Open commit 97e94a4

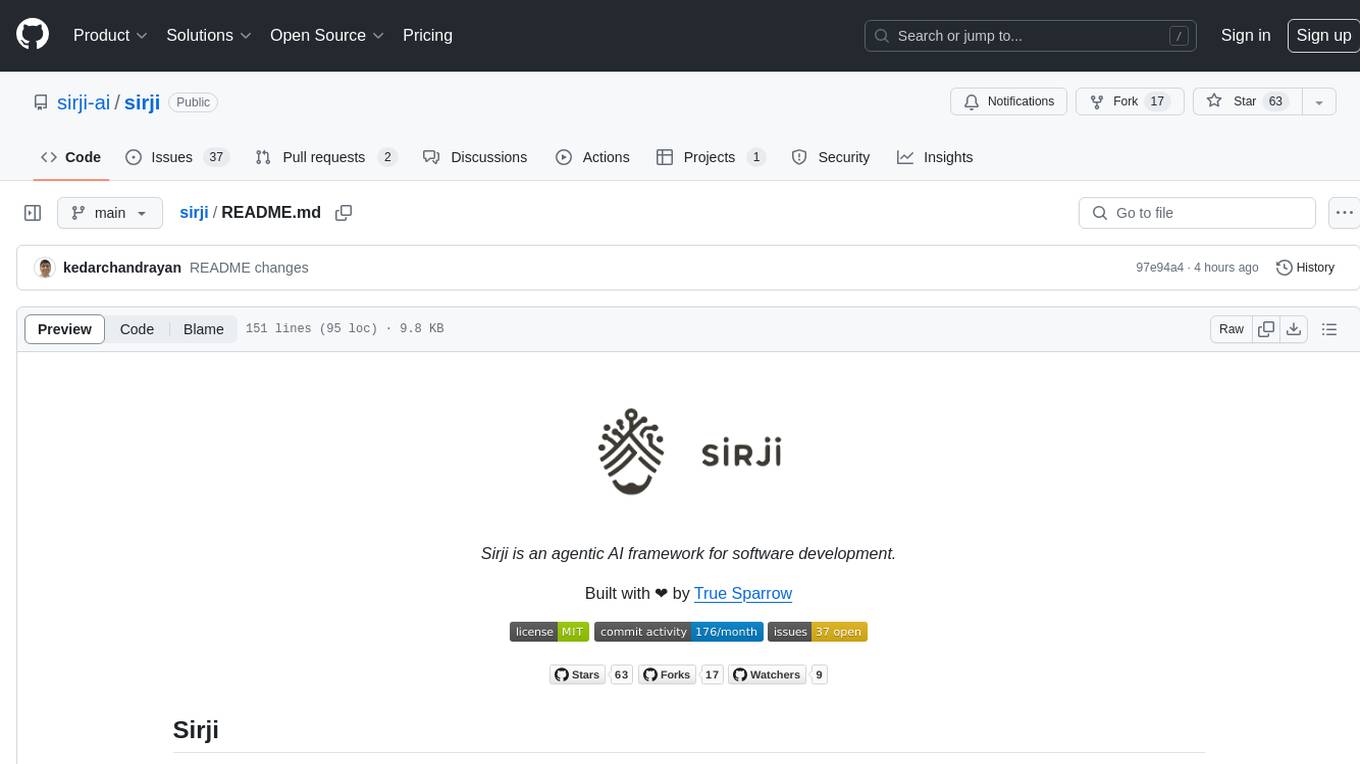click(1160, 268)
